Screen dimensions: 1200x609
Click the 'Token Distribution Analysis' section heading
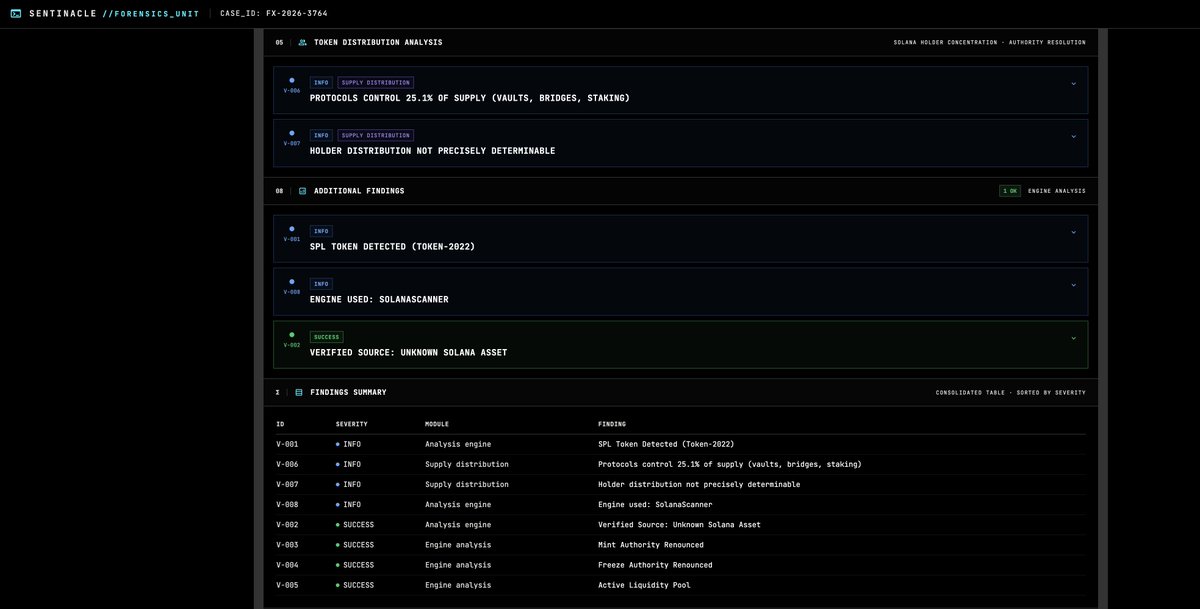pyautogui.click(x=378, y=42)
